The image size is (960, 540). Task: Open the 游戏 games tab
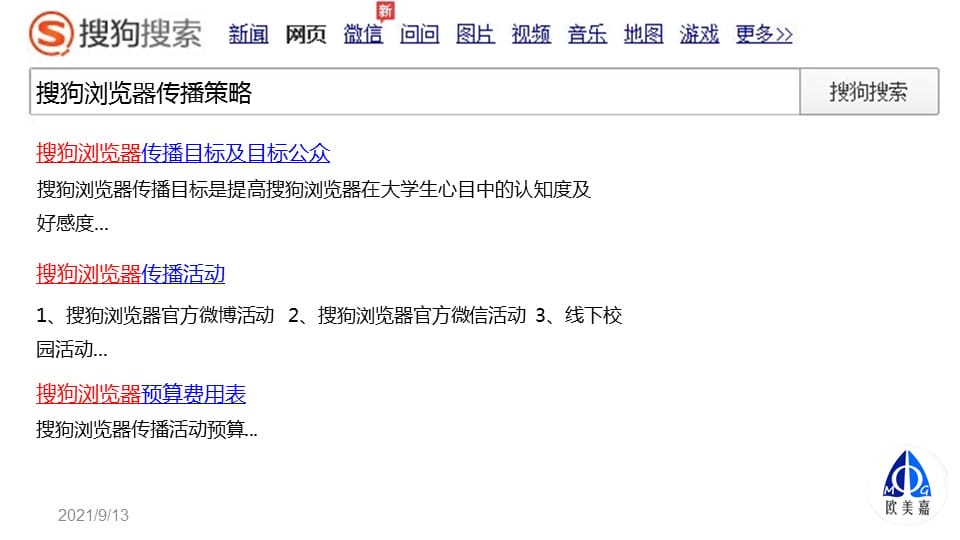(x=699, y=34)
